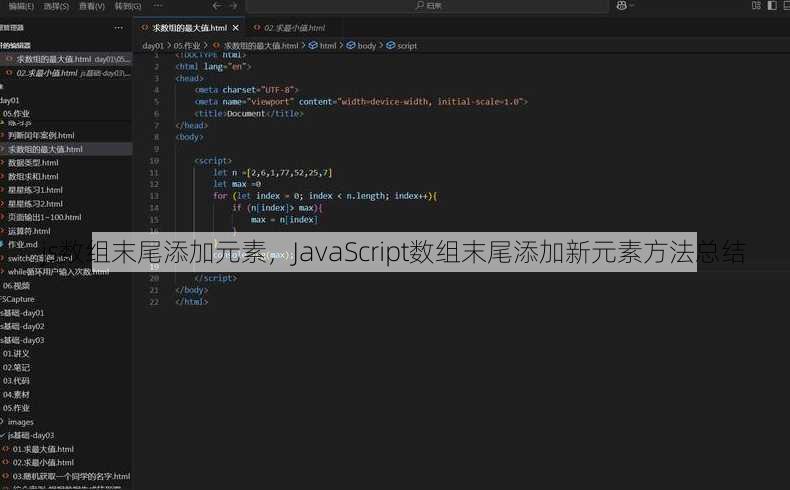Expand the FSCapture folder
This screenshot has height=490, width=790.
(x=18, y=299)
